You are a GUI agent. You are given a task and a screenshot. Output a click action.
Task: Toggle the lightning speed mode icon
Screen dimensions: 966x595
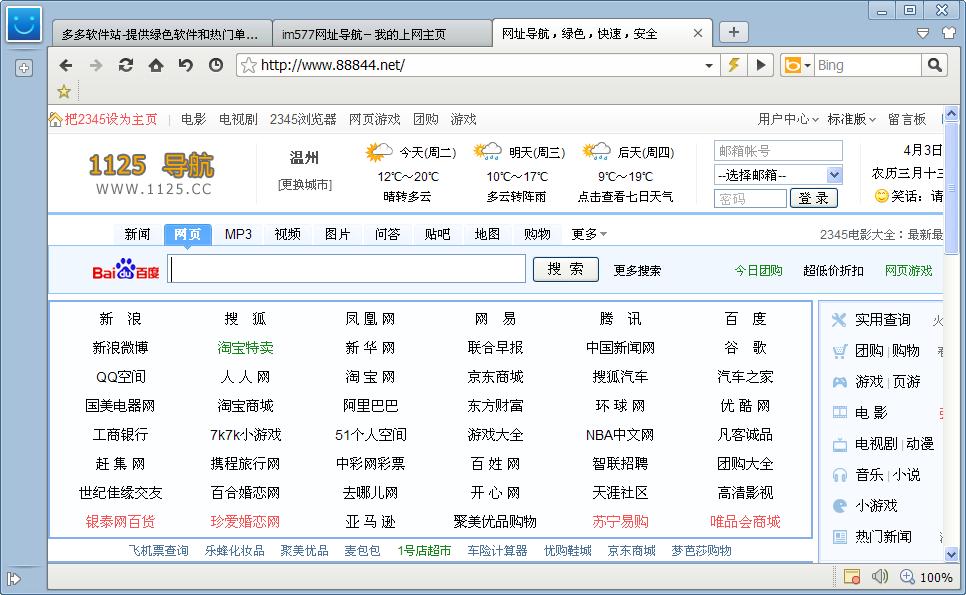click(x=734, y=65)
